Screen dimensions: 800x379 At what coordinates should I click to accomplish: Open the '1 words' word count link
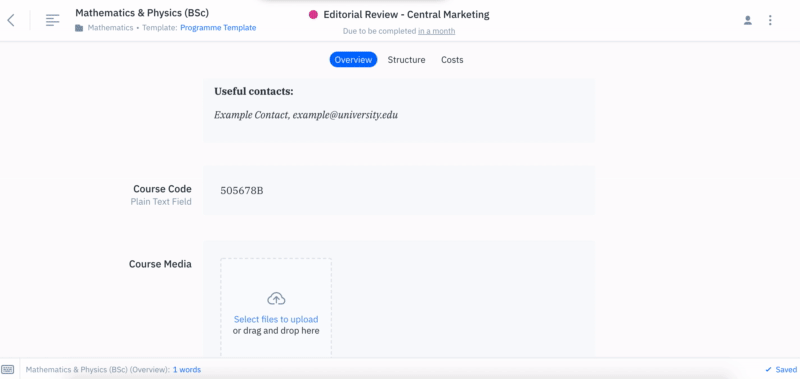pyautogui.click(x=187, y=370)
